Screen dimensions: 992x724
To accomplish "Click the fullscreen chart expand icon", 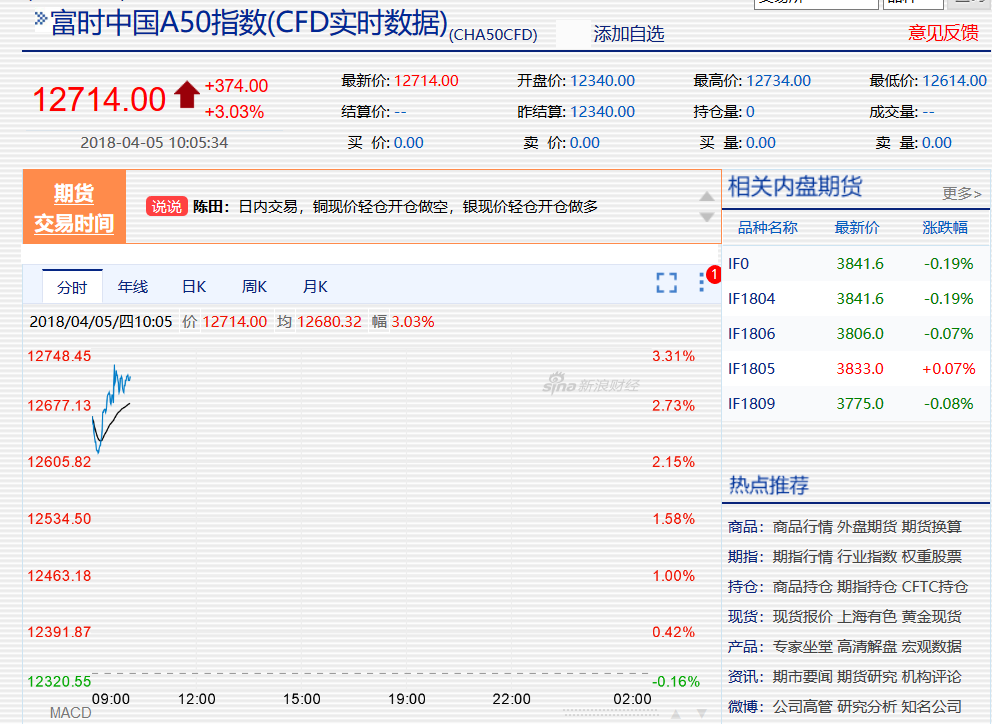I will pyautogui.click(x=666, y=283).
